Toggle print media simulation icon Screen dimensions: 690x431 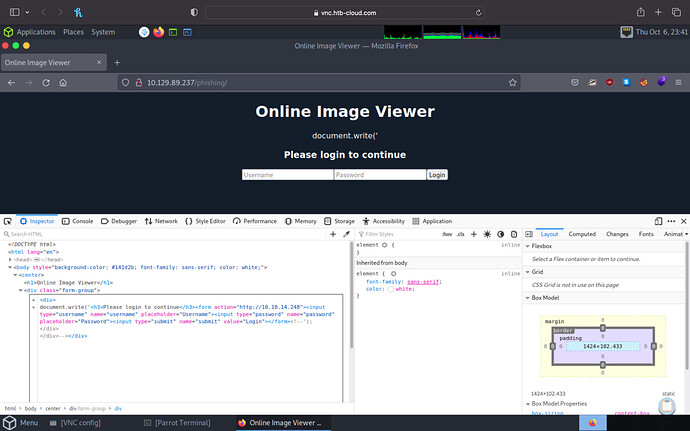514,234
